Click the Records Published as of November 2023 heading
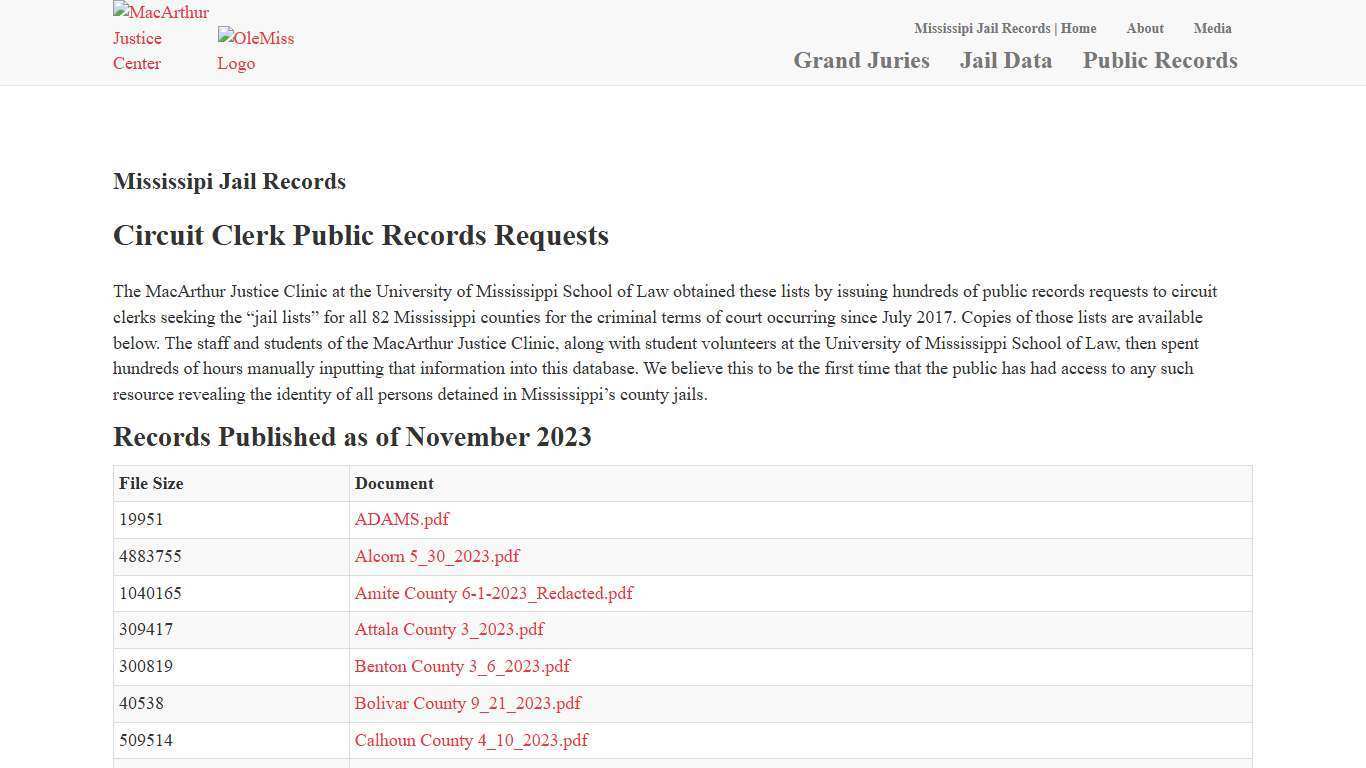1366x768 pixels. click(352, 436)
